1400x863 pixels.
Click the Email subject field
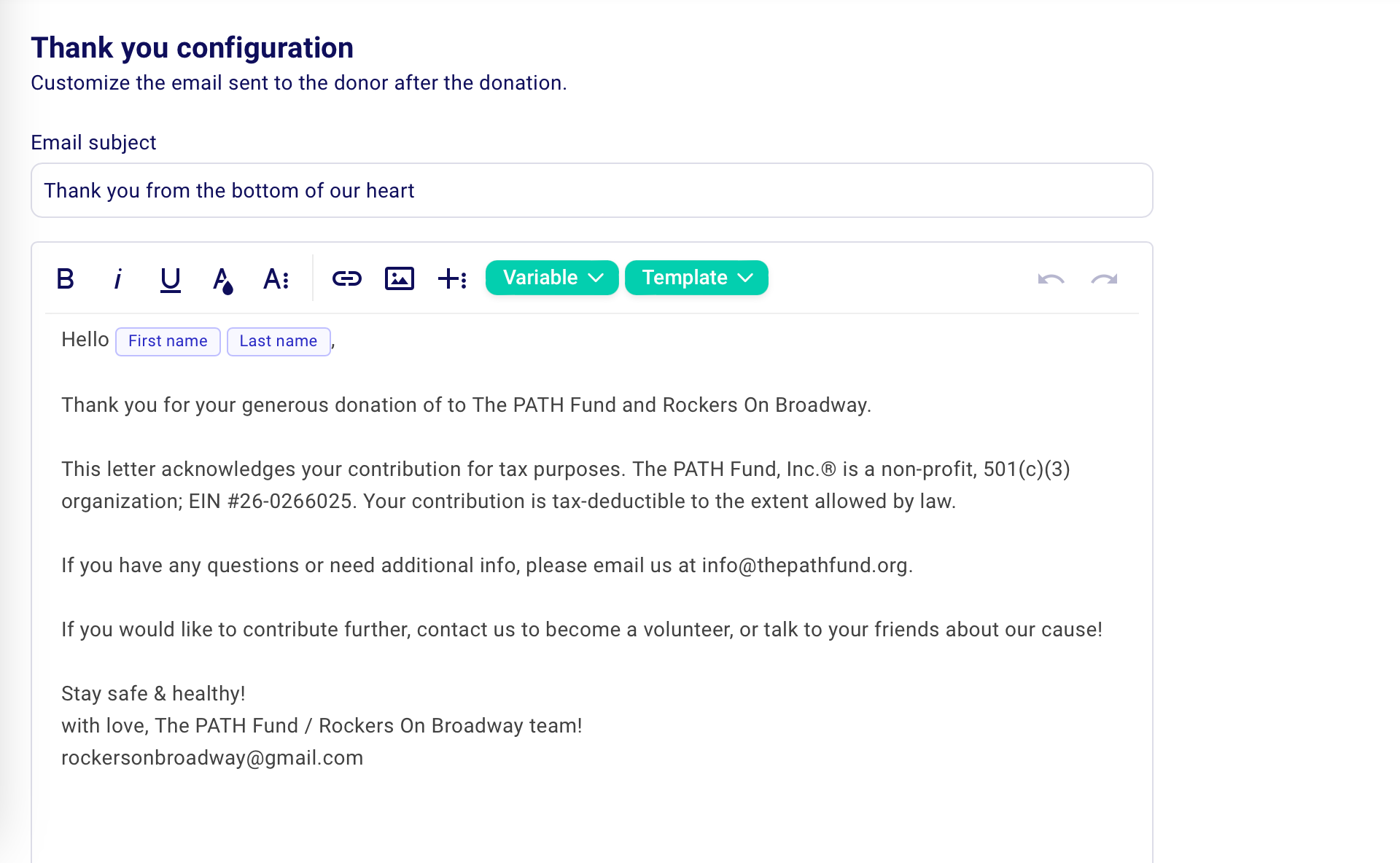click(x=591, y=190)
